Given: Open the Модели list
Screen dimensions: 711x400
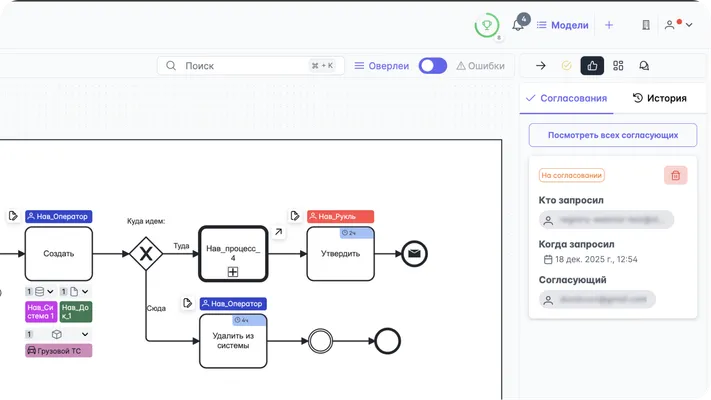Looking at the screenshot, I should pyautogui.click(x=562, y=25).
